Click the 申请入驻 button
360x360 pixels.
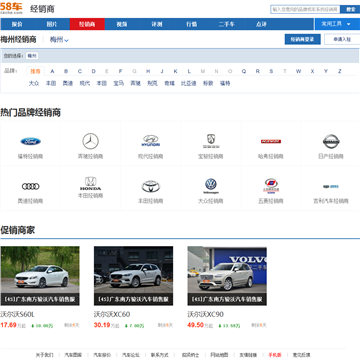pos(342,39)
